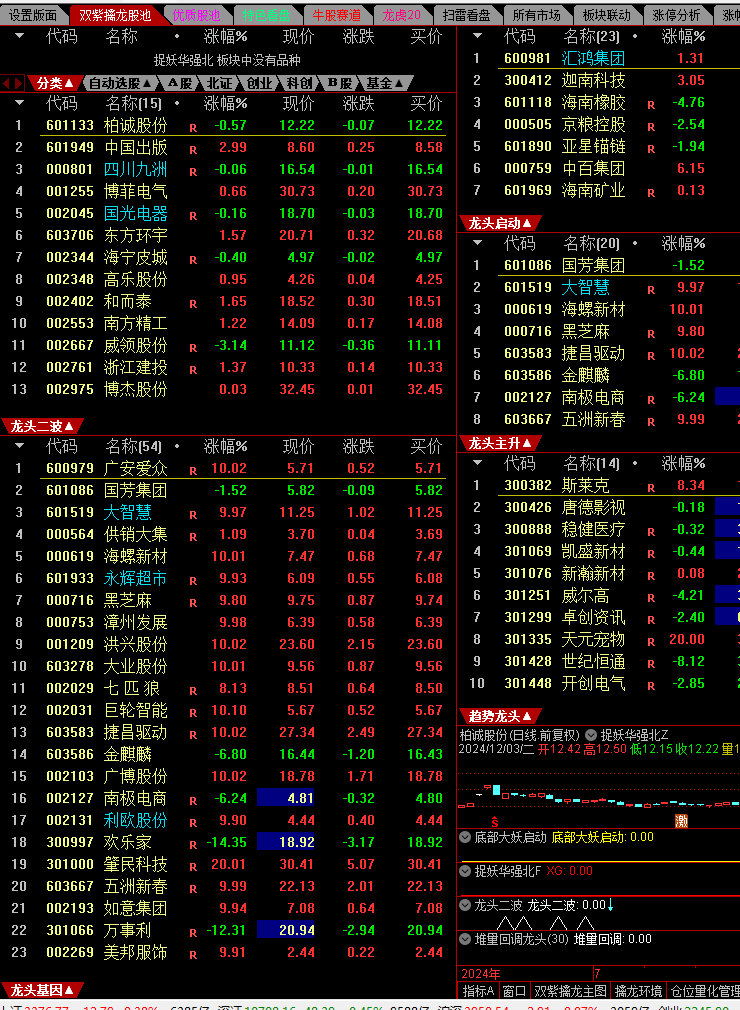The height and width of the screenshot is (1010, 740).
Task: Sort by 买价 in 名称(54) table
Action: [x=426, y=446]
